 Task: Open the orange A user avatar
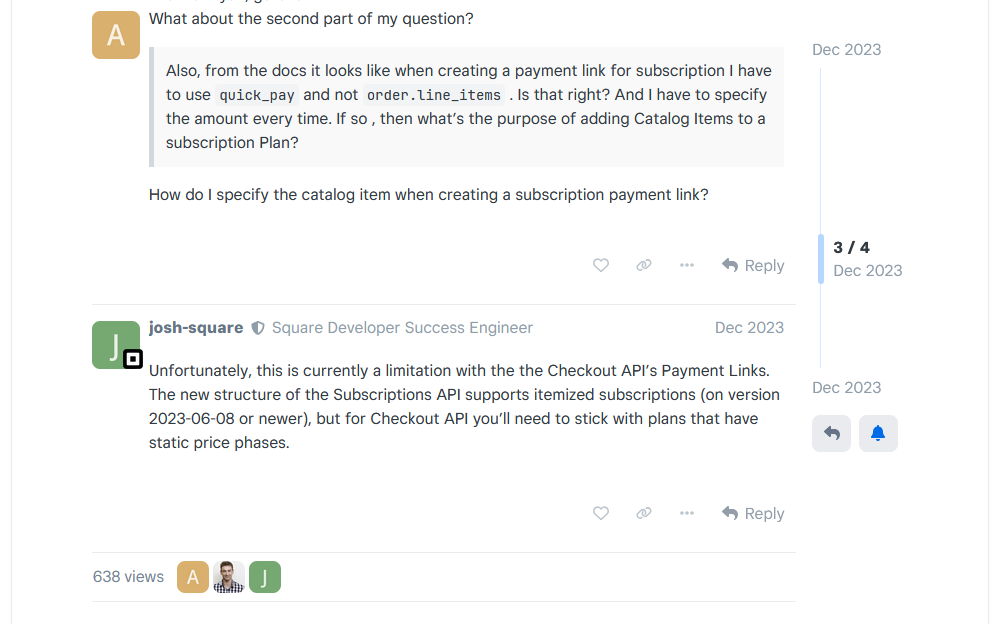point(116,35)
